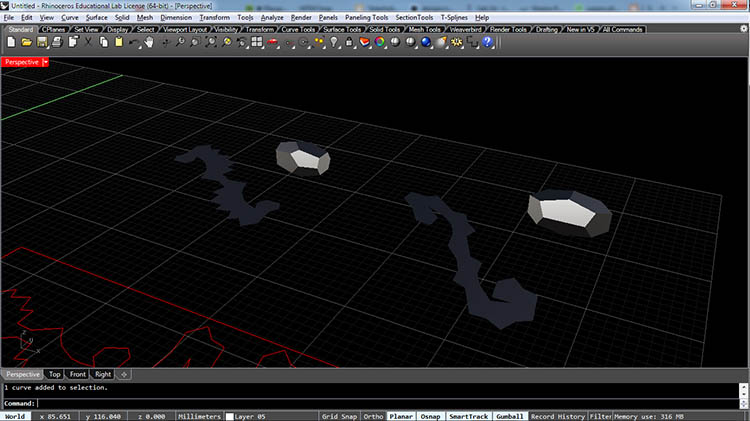The height and width of the screenshot is (421, 750).
Task: Switch to the Weaverbird toolbar tab
Action: 465,29
